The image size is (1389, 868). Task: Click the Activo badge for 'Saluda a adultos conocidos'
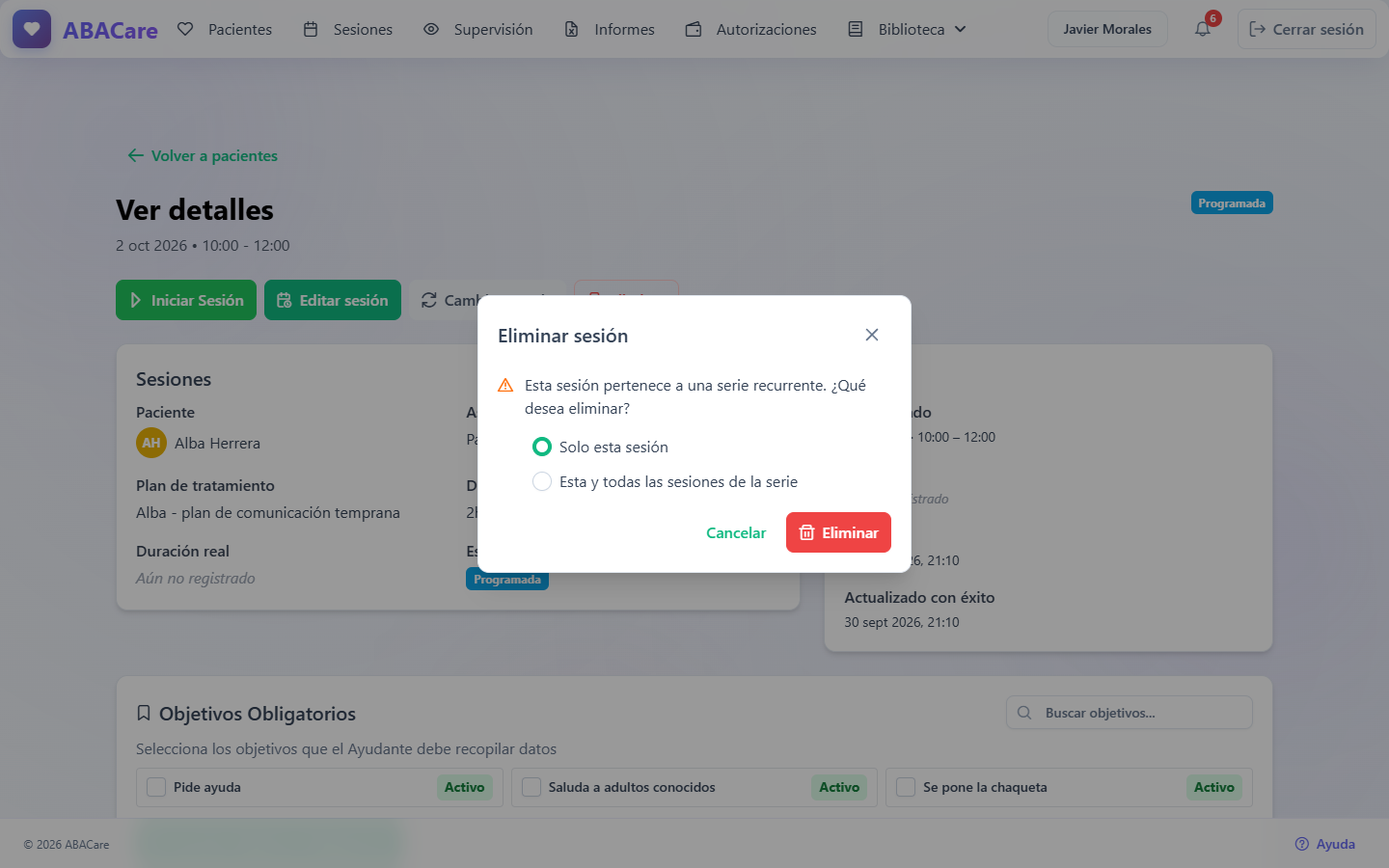click(839, 787)
